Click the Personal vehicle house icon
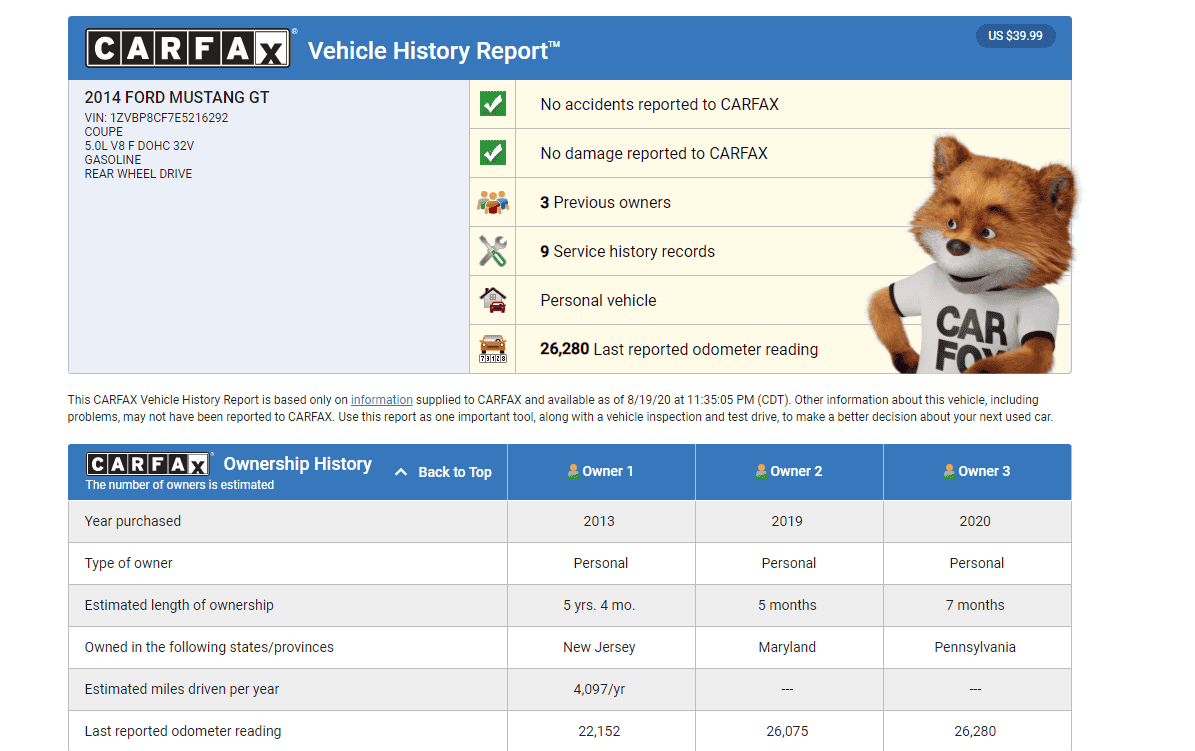 [493, 300]
